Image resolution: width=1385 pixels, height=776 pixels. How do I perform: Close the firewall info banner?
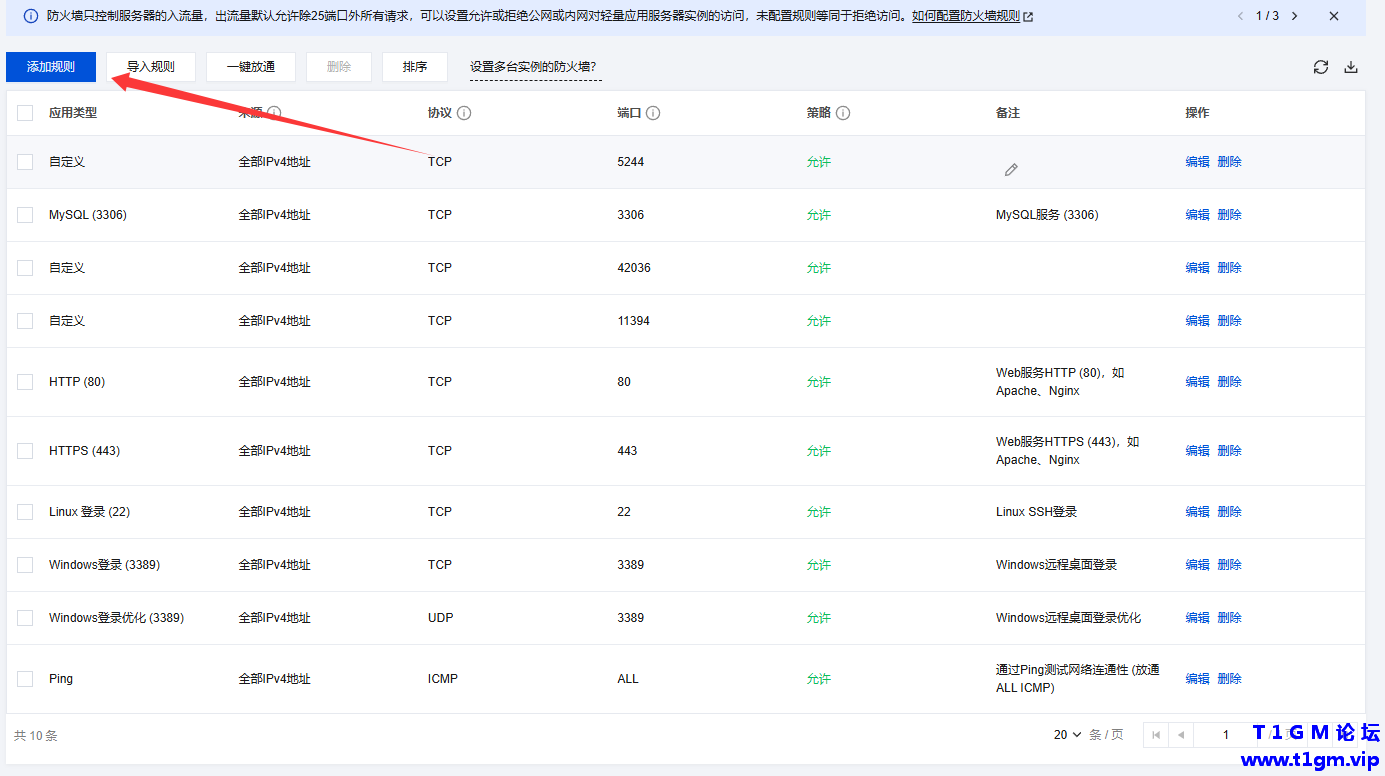(1334, 16)
